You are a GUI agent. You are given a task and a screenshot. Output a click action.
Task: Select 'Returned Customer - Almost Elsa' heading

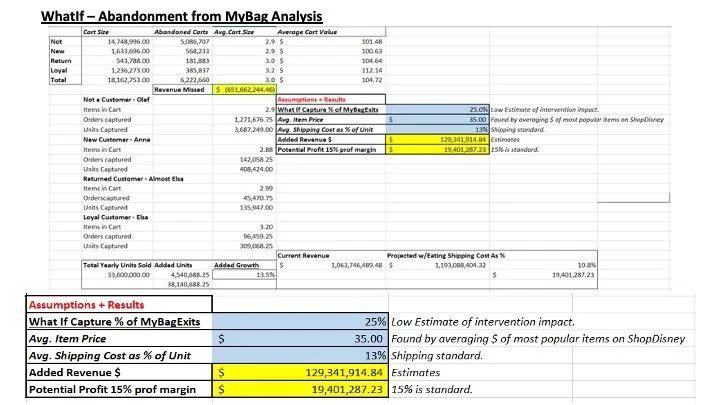coord(133,179)
